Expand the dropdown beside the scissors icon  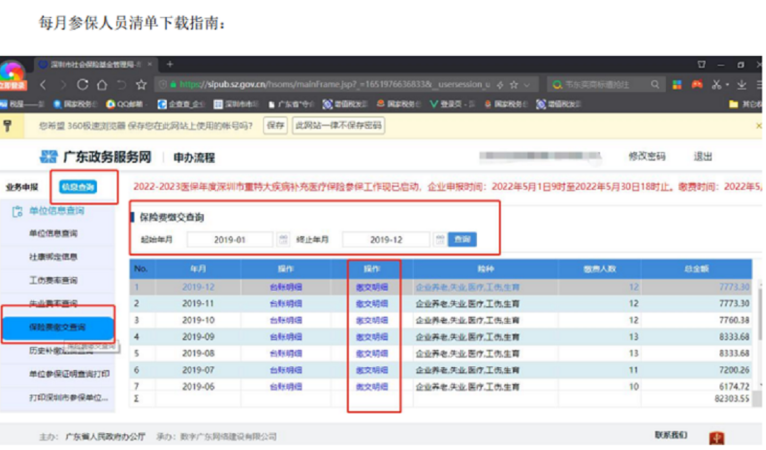click(727, 85)
